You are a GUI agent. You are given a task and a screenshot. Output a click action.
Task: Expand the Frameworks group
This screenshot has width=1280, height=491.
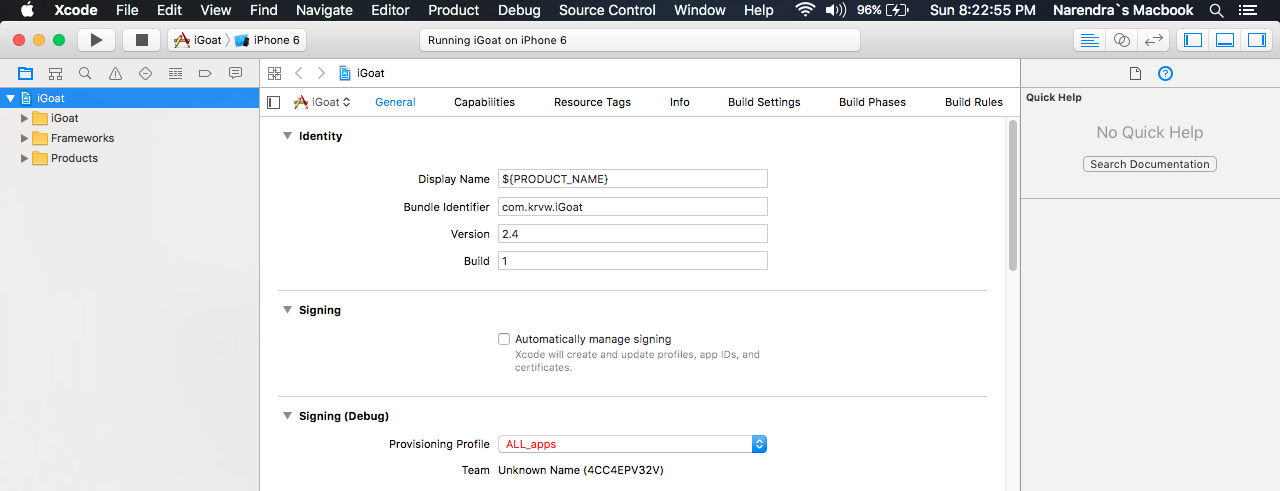(x=25, y=138)
